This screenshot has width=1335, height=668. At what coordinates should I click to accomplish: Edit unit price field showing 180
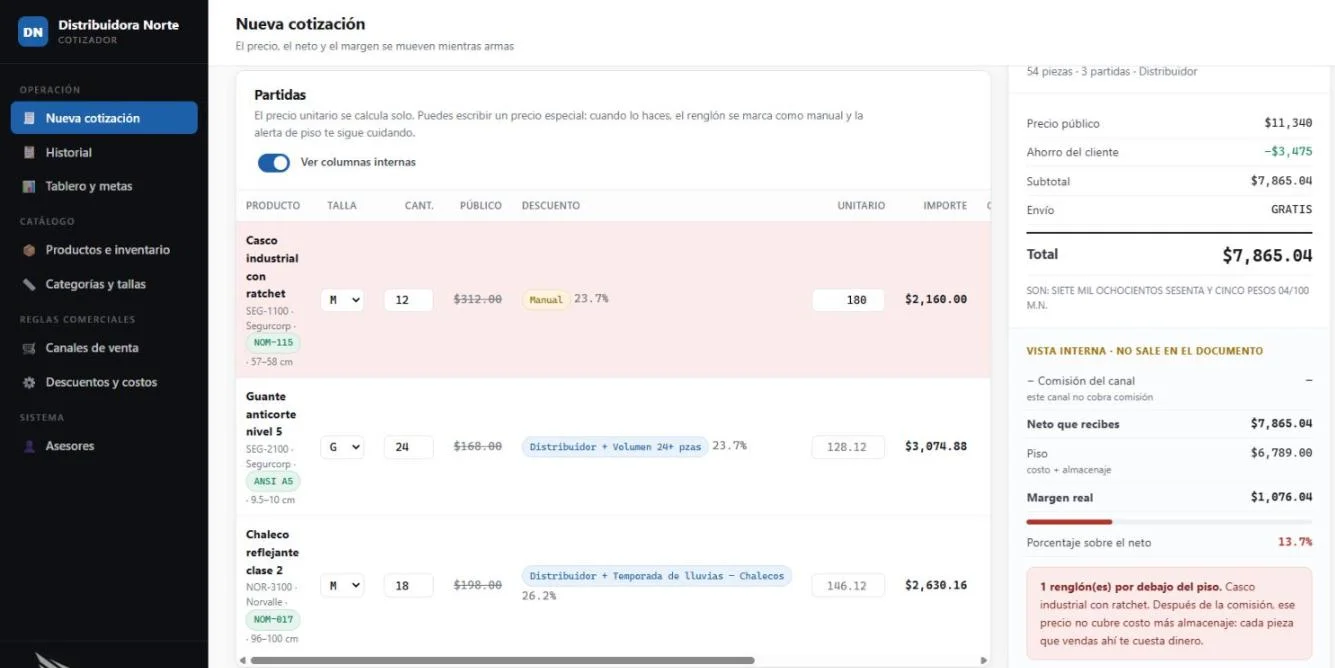848,300
